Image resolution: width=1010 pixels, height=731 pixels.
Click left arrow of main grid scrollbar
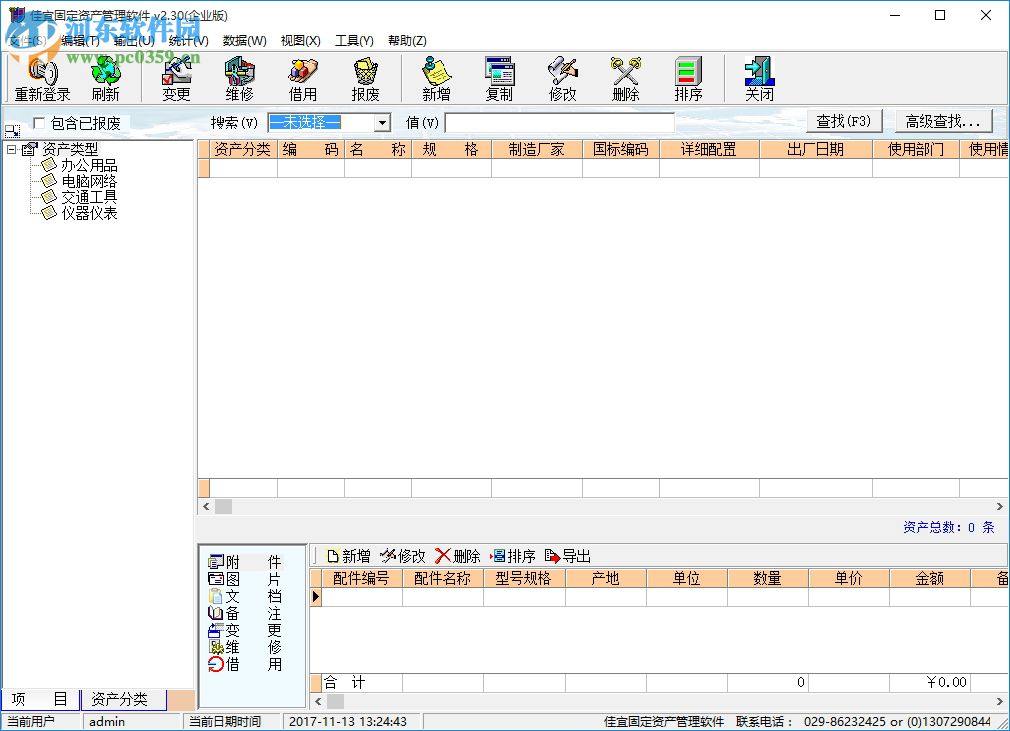(x=206, y=507)
